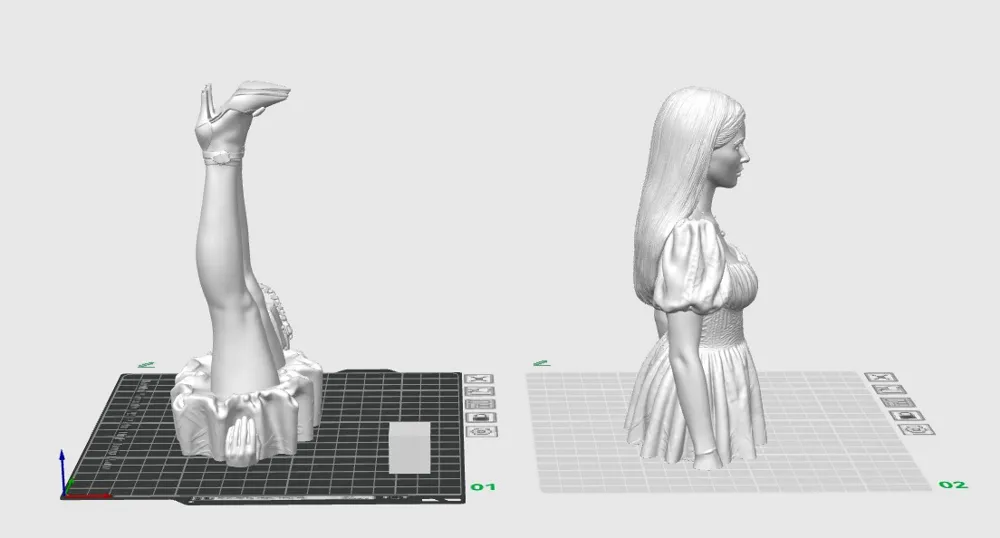Click the green 02 plate number
This screenshot has height=538, width=1000.
953,484
